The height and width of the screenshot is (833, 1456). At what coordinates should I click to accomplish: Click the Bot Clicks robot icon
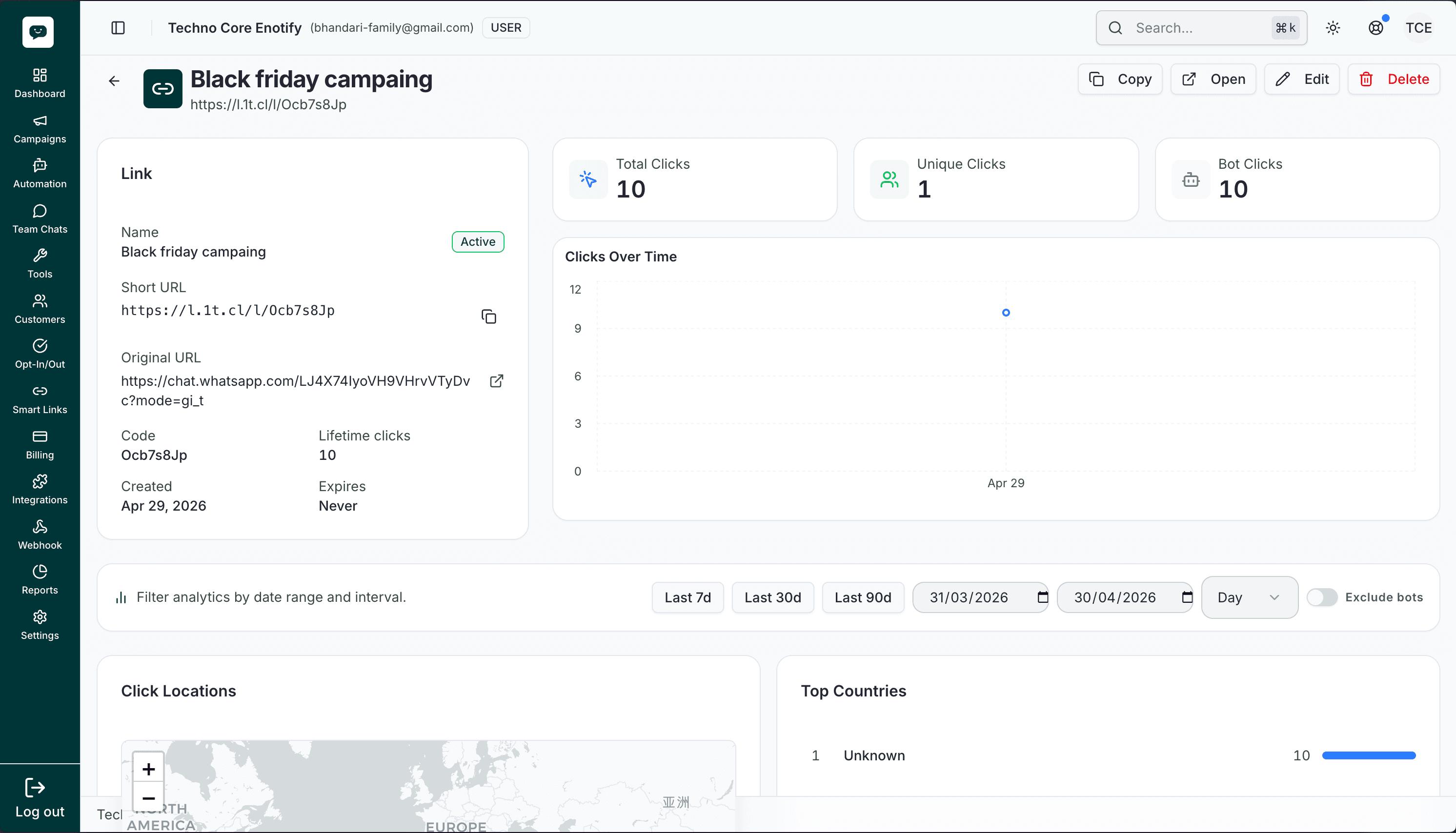point(1191,179)
